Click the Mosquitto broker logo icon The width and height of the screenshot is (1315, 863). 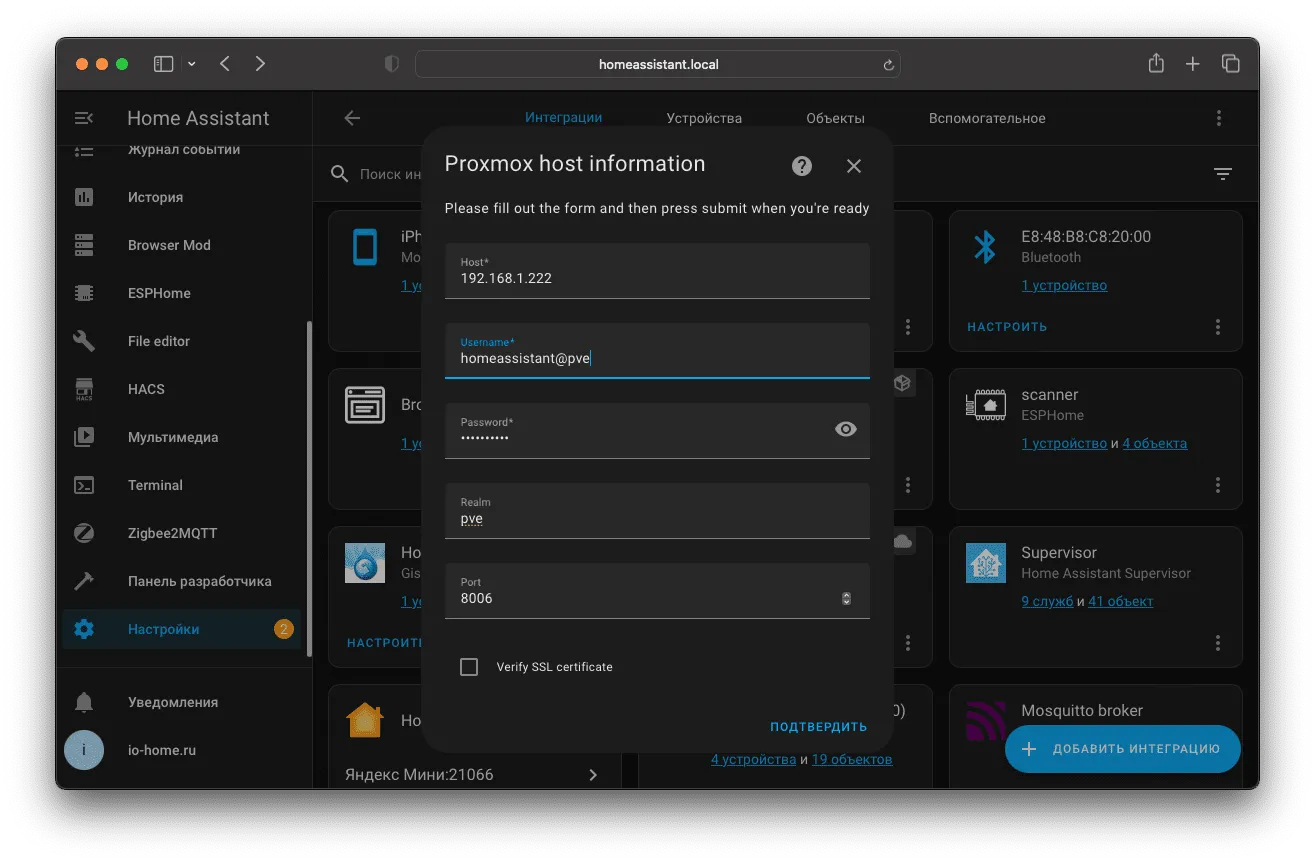(984, 720)
